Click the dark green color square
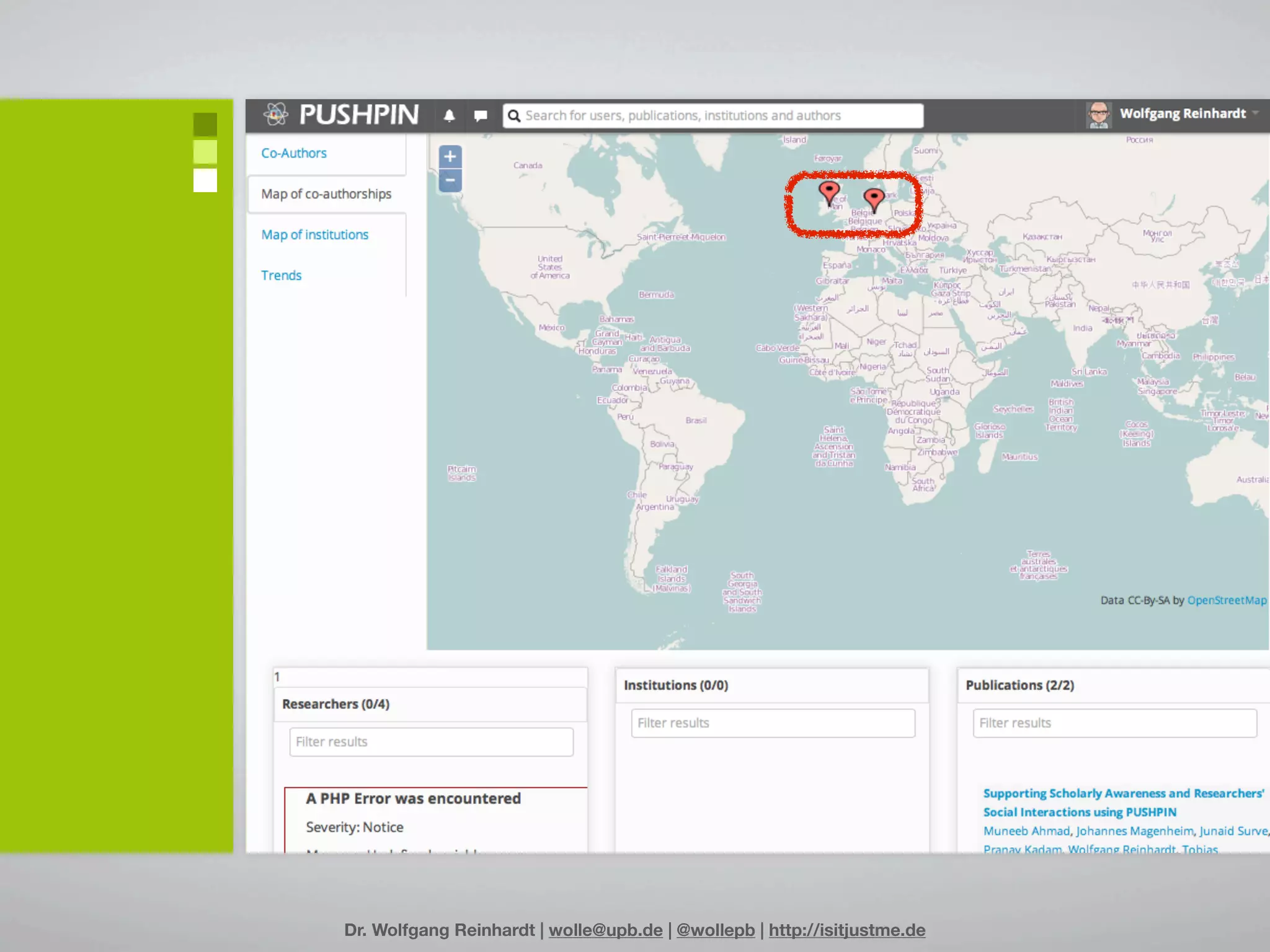1270x952 pixels. (x=205, y=124)
